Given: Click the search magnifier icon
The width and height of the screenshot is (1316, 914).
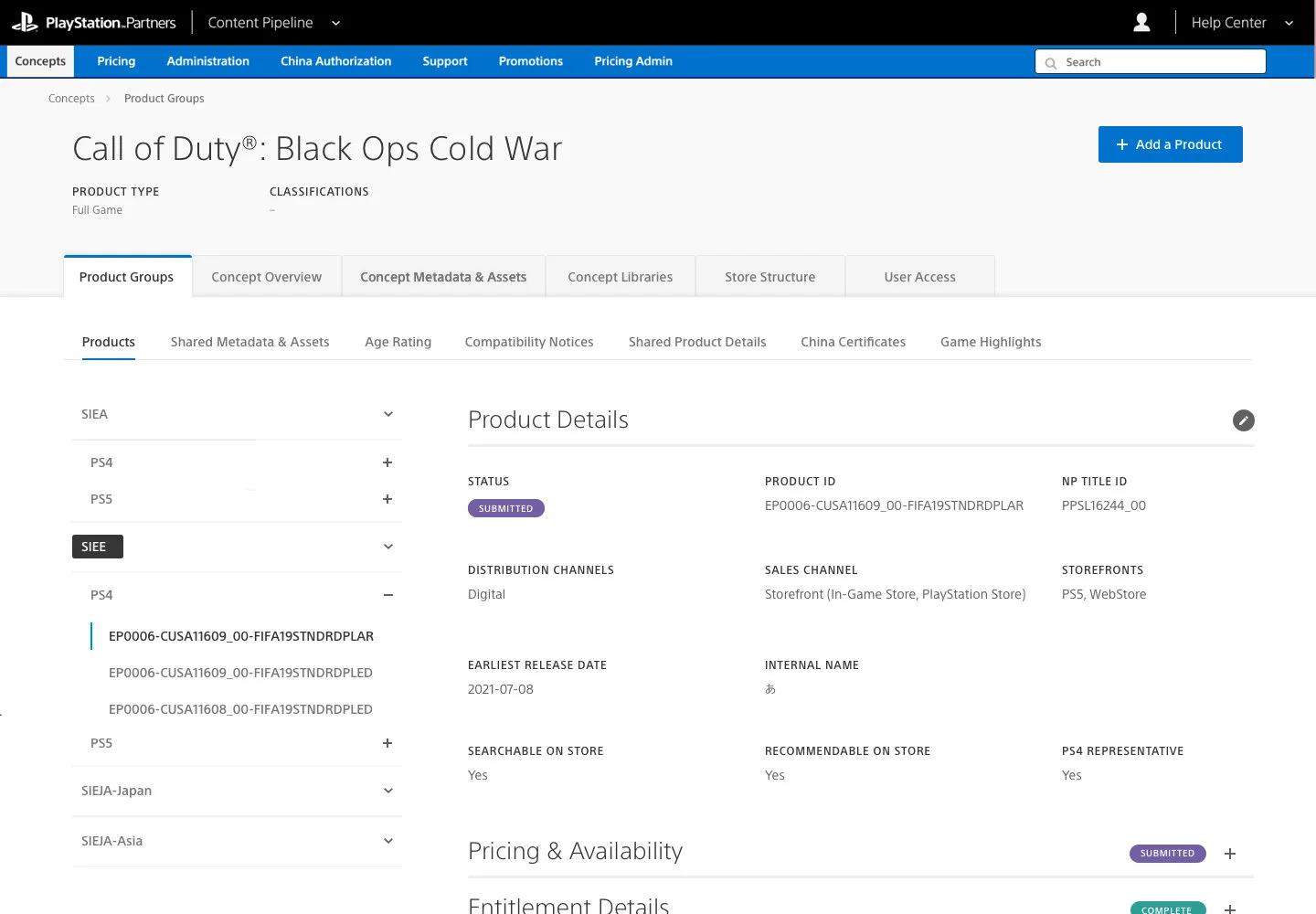Looking at the screenshot, I should (1051, 62).
